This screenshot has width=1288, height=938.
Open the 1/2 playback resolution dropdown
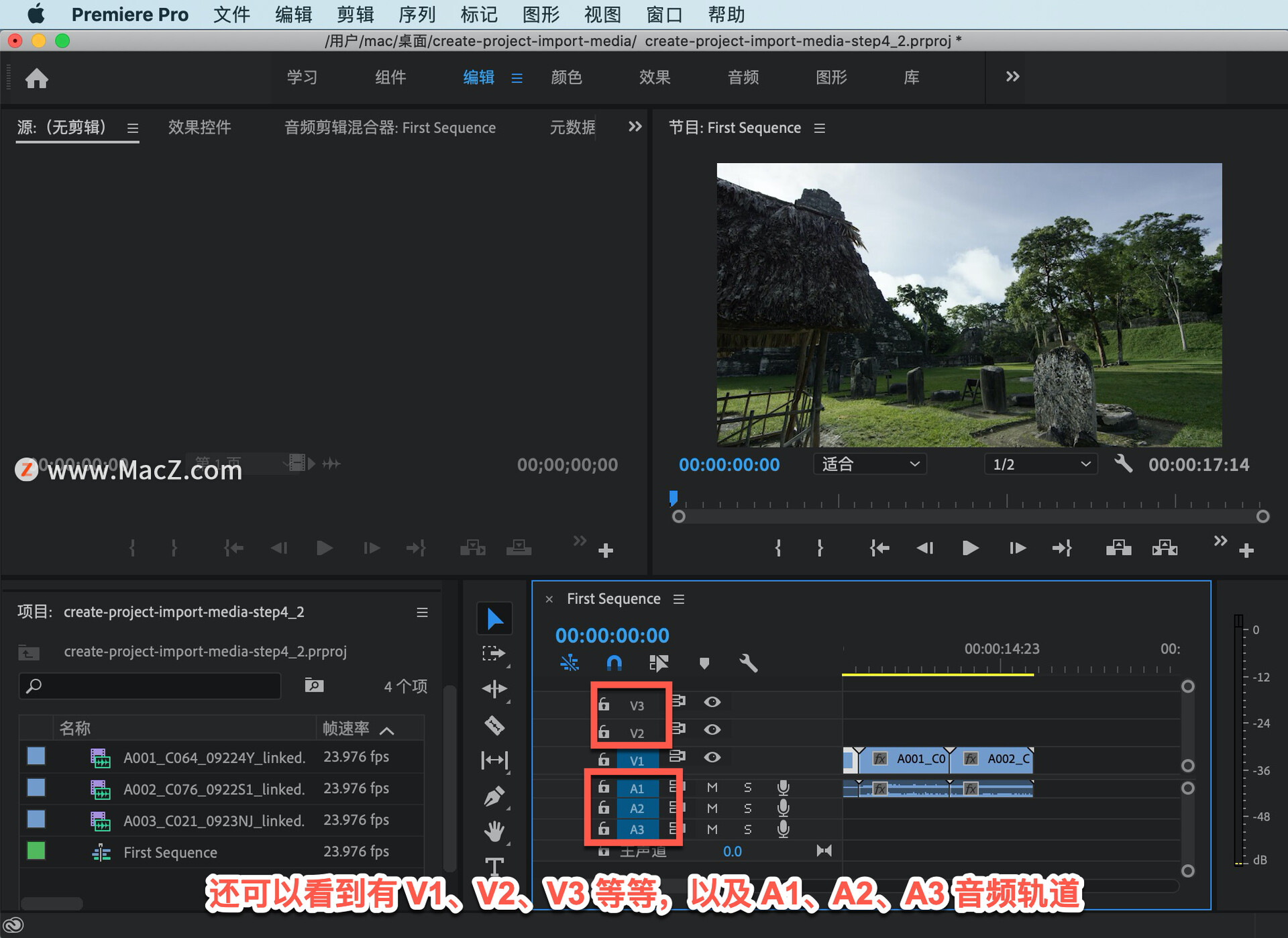click(x=1040, y=464)
